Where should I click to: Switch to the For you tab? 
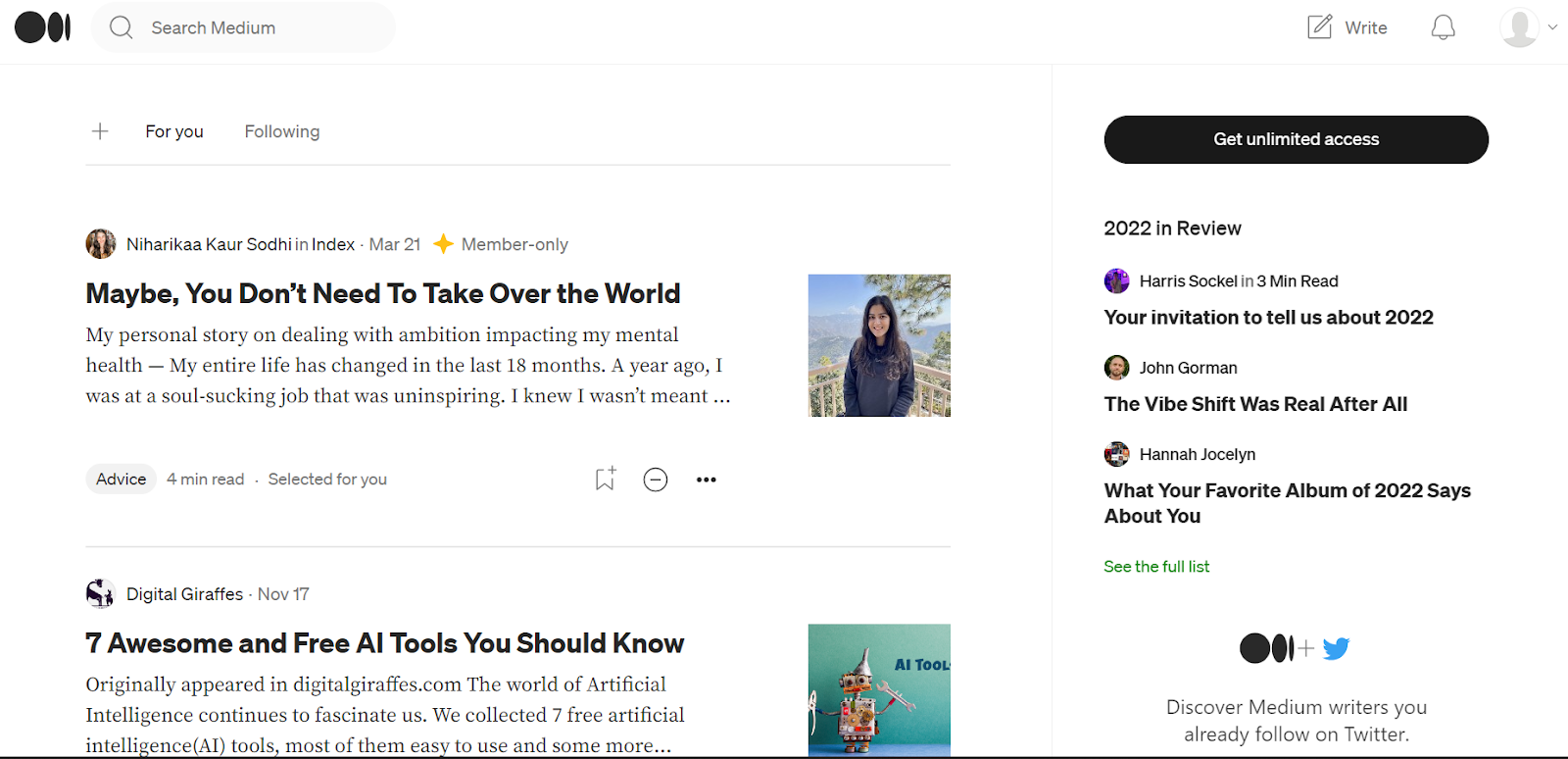(174, 131)
